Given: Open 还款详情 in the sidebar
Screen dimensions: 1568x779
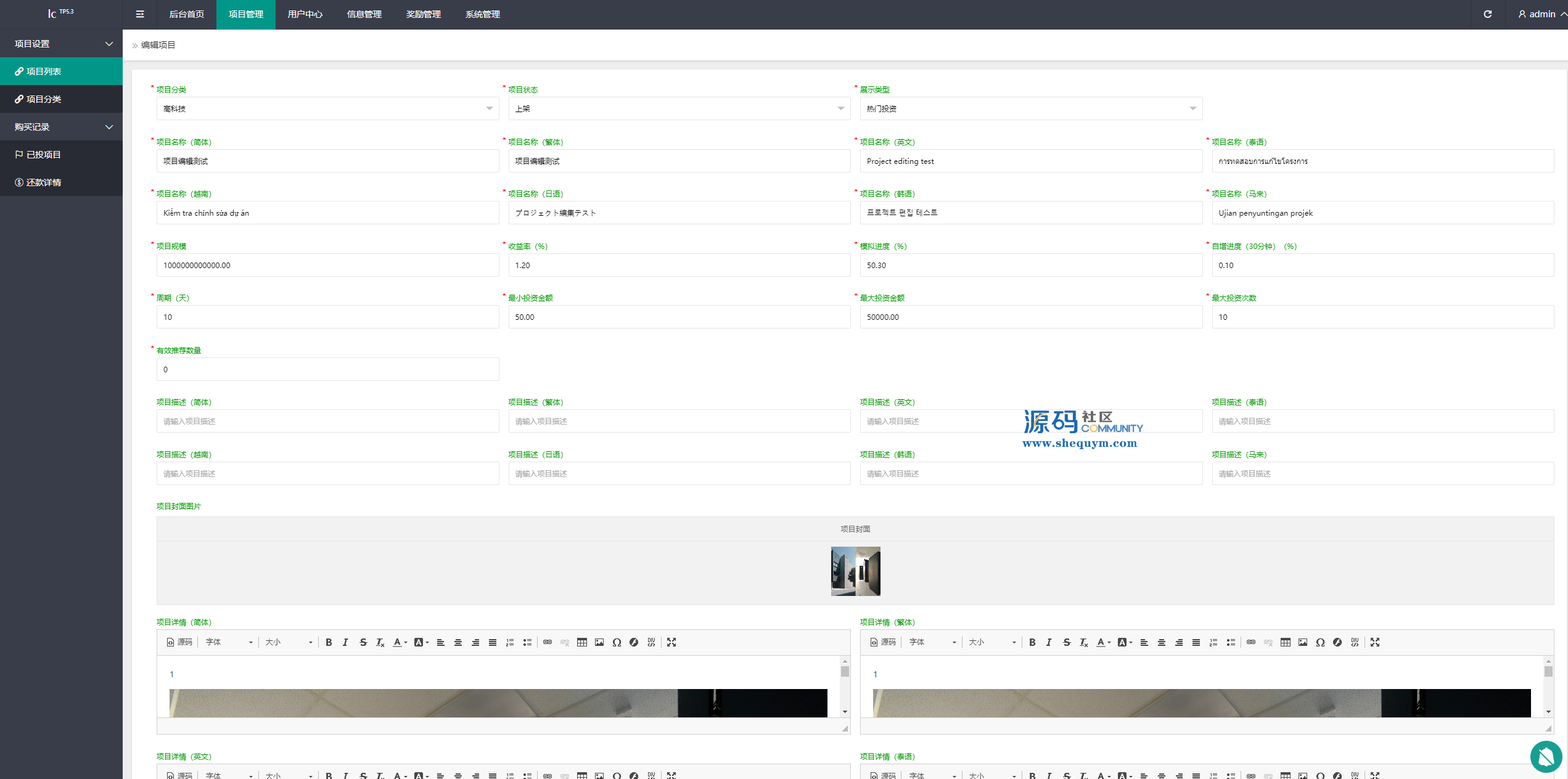Looking at the screenshot, I should pyautogui.click(x=62, y=182).
